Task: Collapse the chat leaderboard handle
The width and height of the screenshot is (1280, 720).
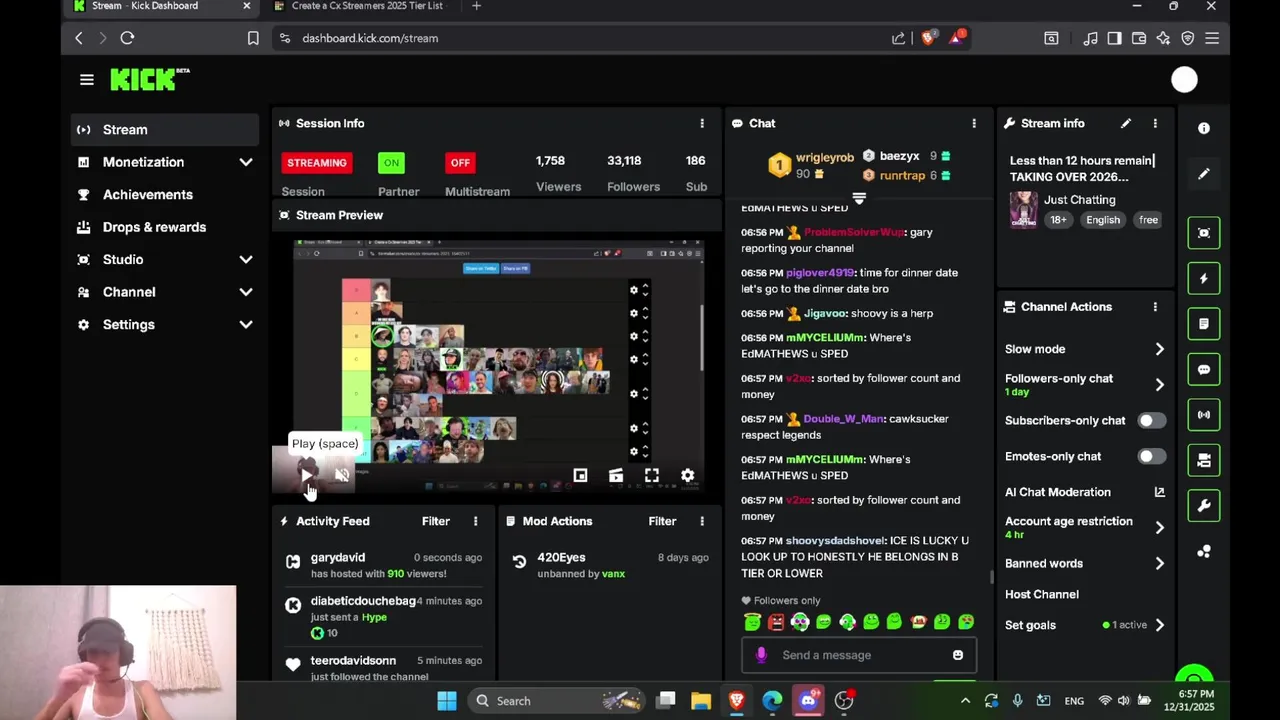Action: click(858, 198)
